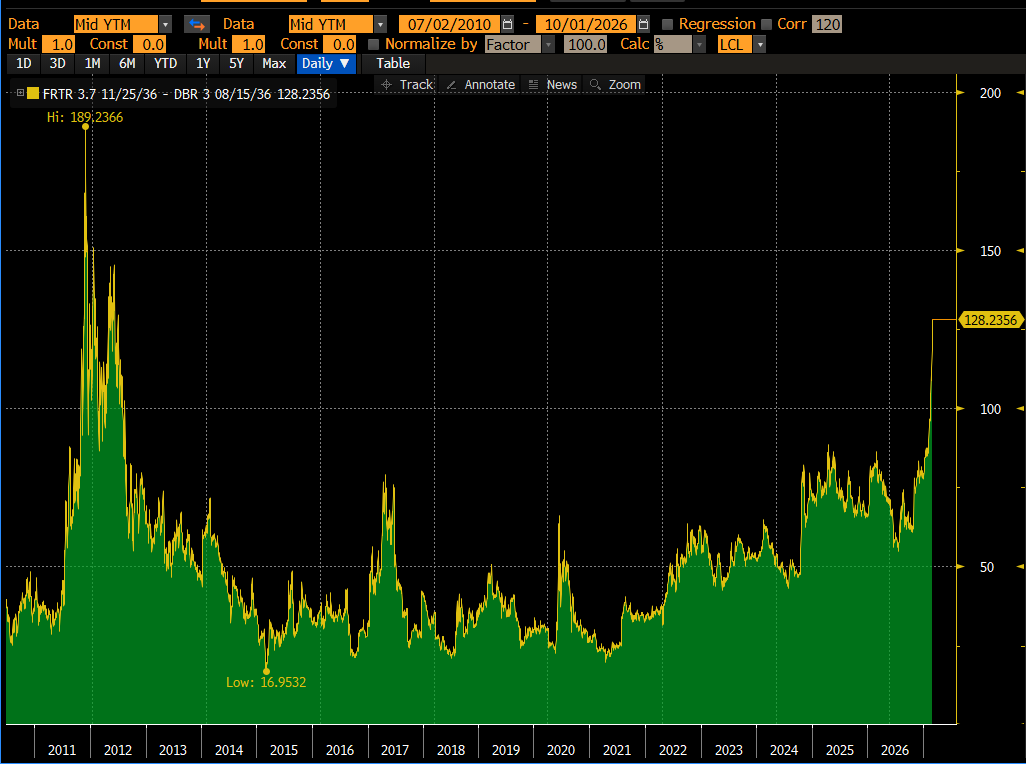Click the 200 y-axis label
The image size is (1026, 764).
pos(990,93)
